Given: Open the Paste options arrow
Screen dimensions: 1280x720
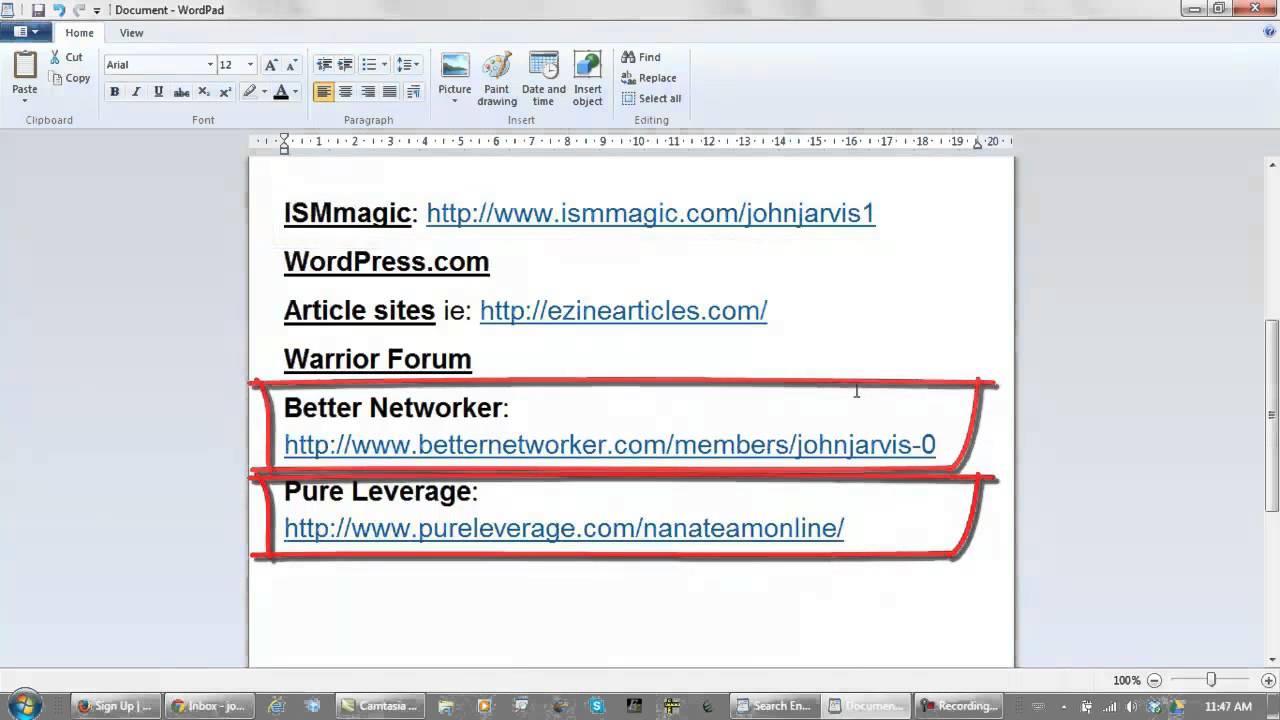Looking at the screenshot, I should [x=25, y=102].
